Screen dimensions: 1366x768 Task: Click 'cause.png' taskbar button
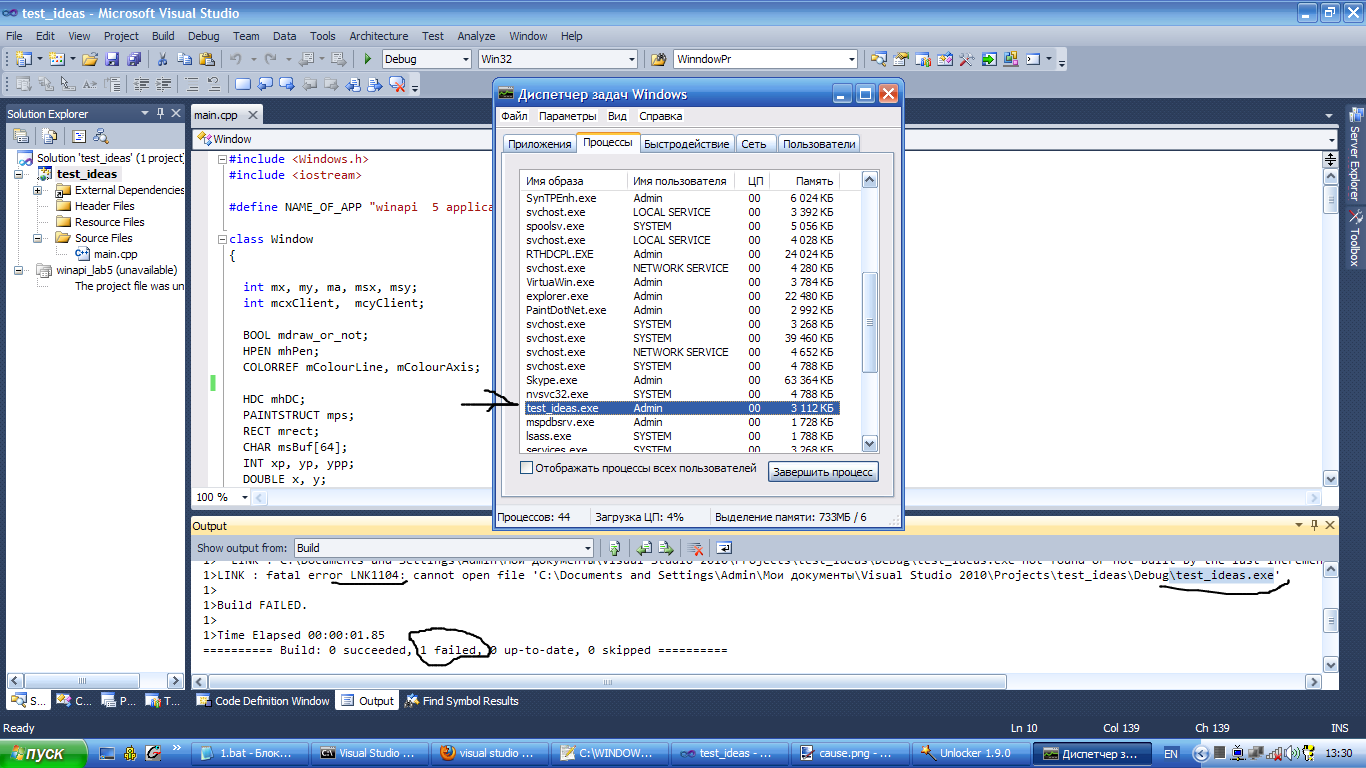850,753
